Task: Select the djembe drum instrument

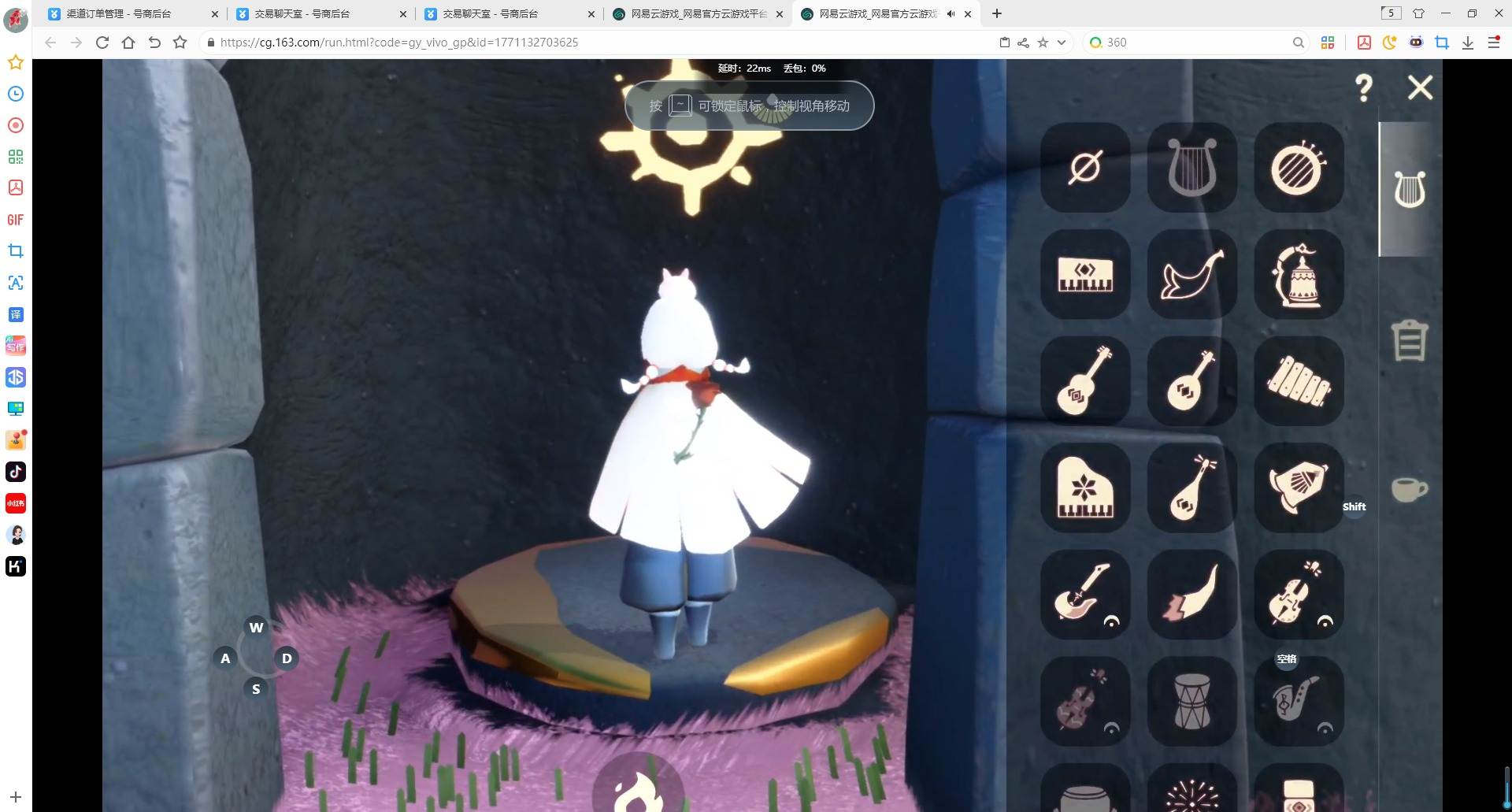Action: pos(1192,701)
